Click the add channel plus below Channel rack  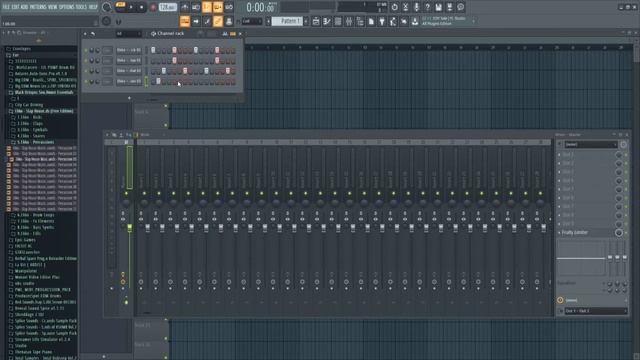(129, 98)
